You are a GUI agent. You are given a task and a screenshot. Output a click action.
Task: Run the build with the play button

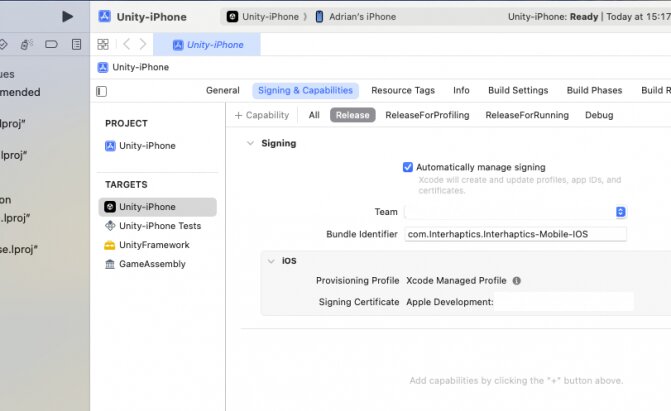pos(67,17)
